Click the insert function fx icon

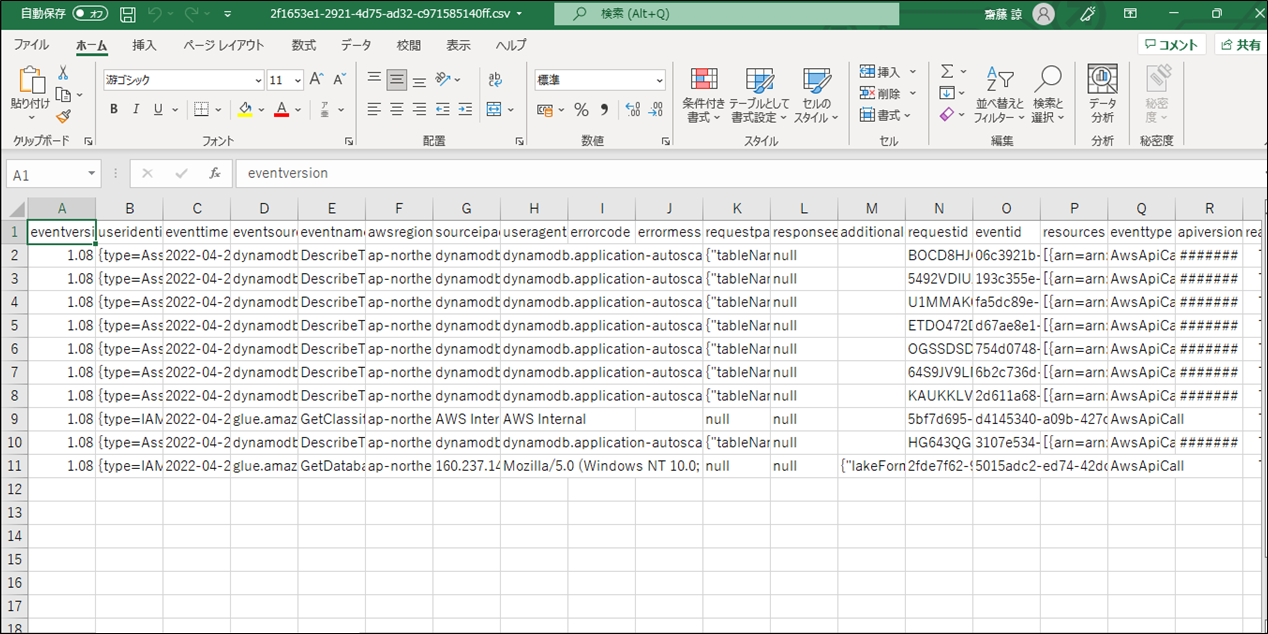point(214,173)
